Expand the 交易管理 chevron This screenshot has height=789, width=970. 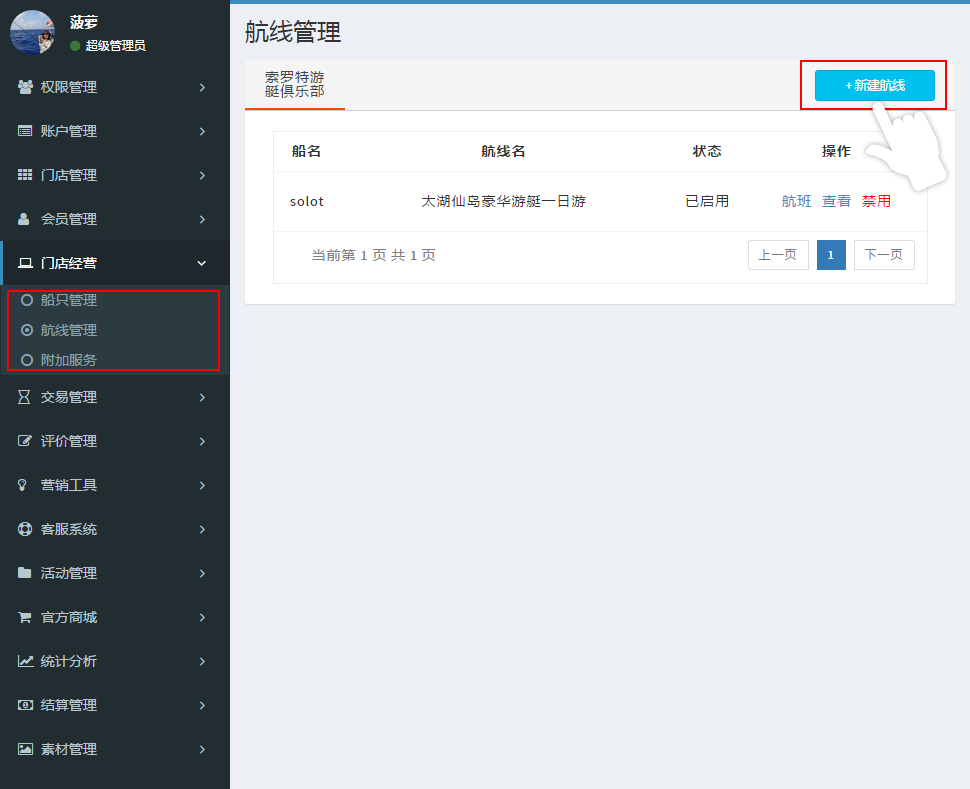[x=202, y=397]
